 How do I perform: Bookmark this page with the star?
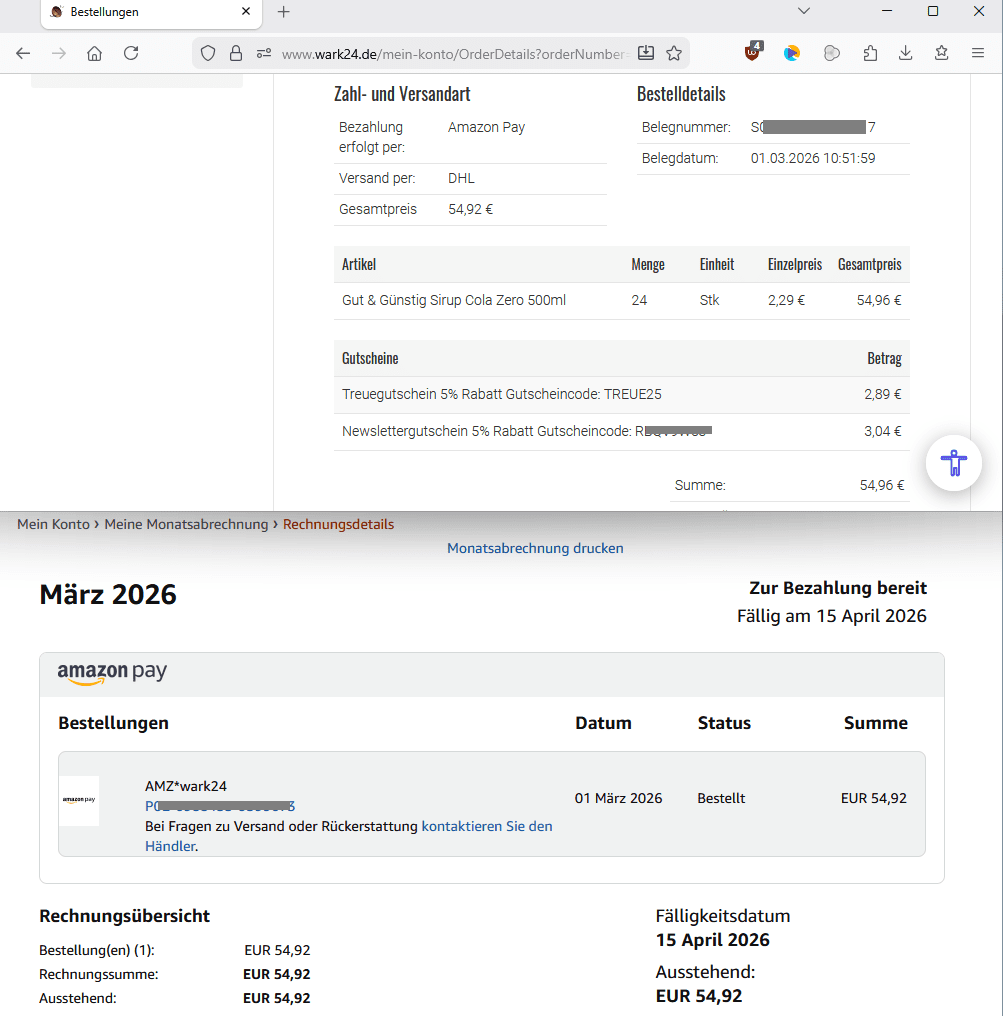[x=674, y=53]
